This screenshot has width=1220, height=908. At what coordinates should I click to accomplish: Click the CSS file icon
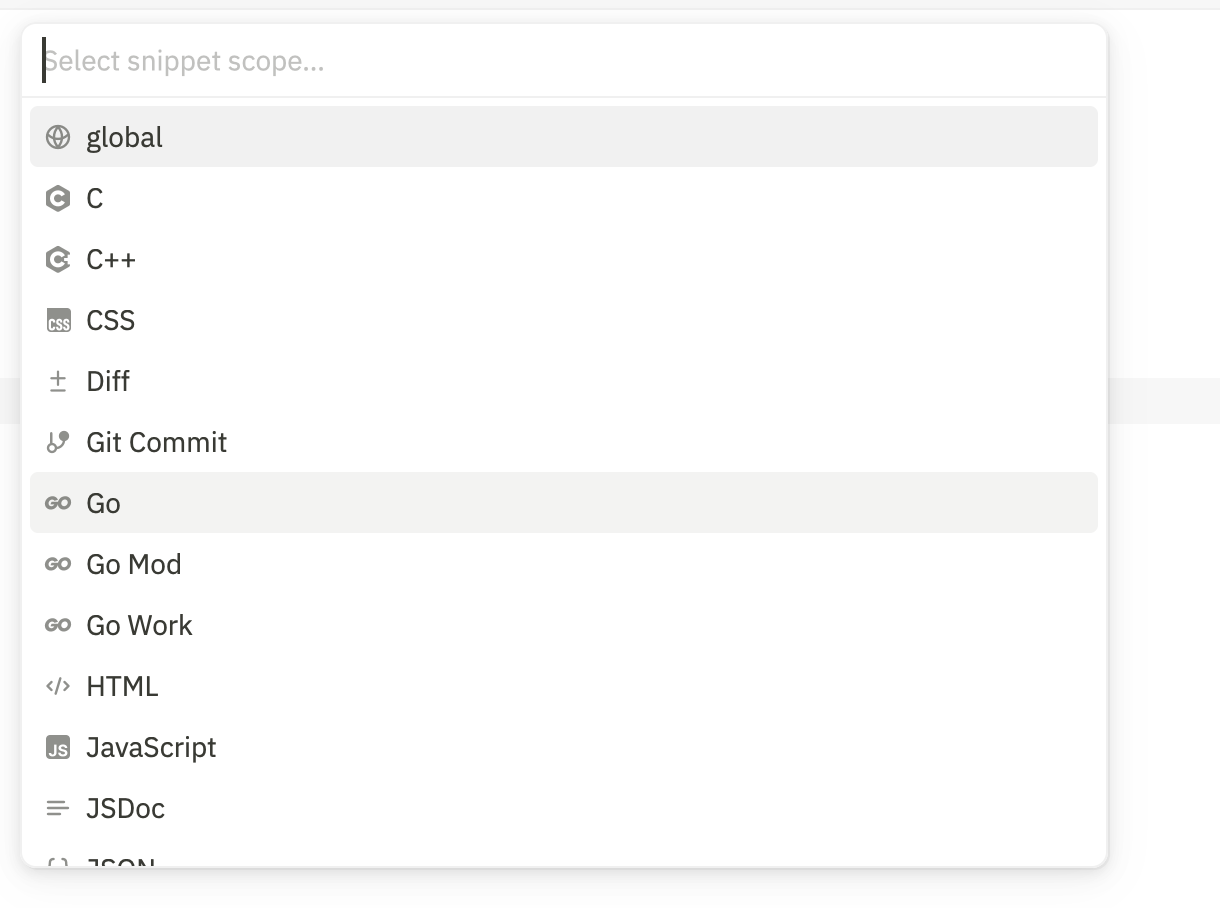(x=58, y=321)
